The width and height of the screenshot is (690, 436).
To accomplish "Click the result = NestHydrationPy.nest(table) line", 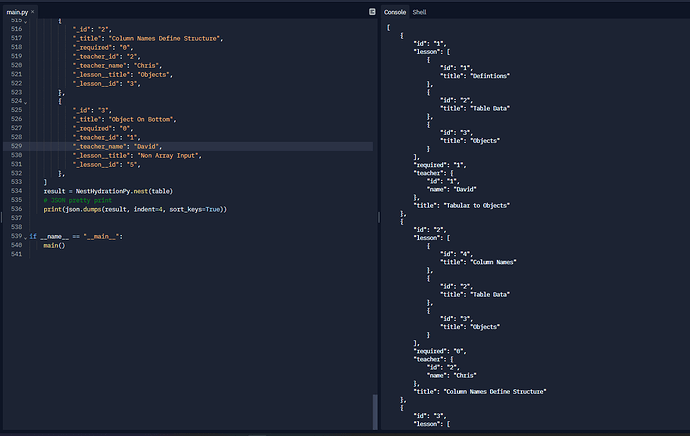I will [x=108, y=191].
